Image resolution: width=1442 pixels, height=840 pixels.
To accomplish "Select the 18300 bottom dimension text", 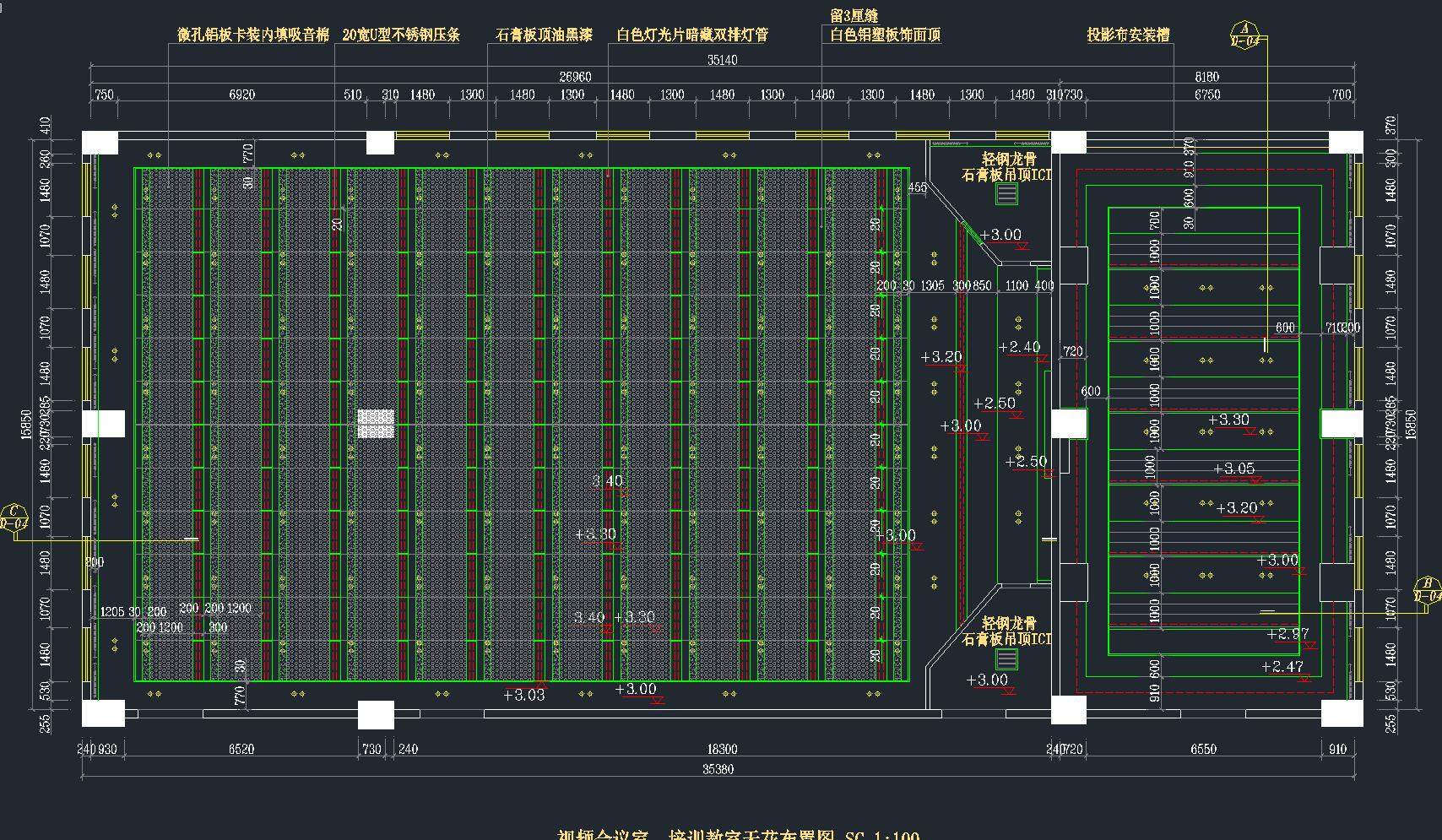I will coord(722,749).
